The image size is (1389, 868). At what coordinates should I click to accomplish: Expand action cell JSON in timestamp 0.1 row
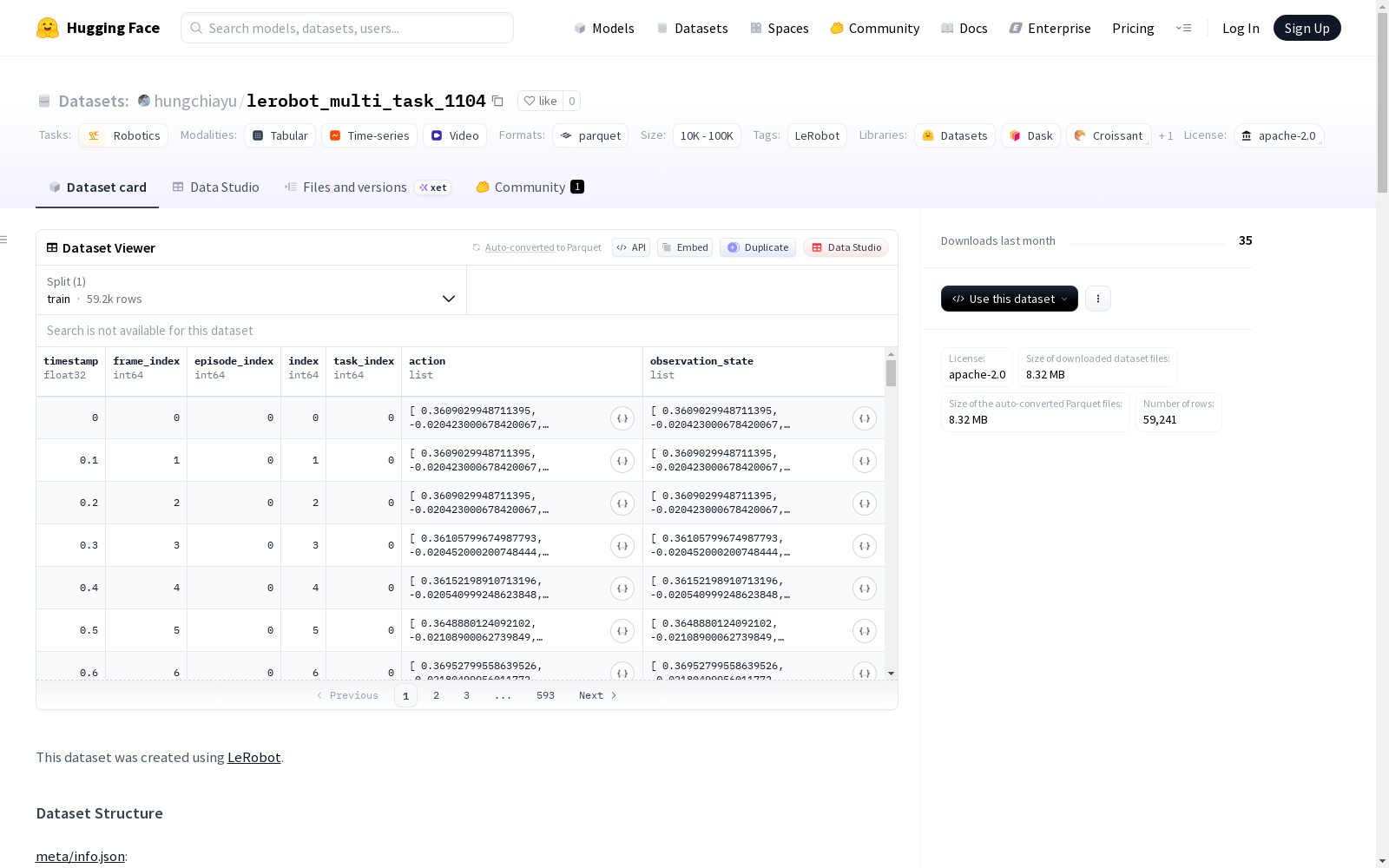(x=622, y=461)
